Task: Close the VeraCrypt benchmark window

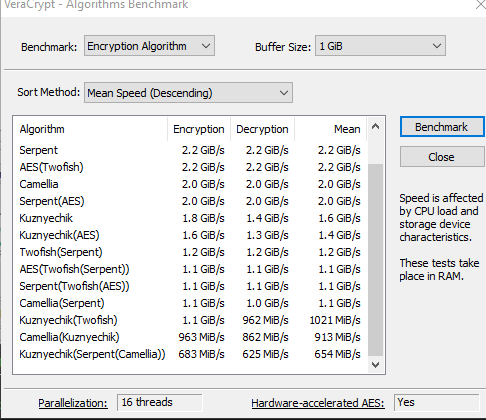Action: coord(481,5)
